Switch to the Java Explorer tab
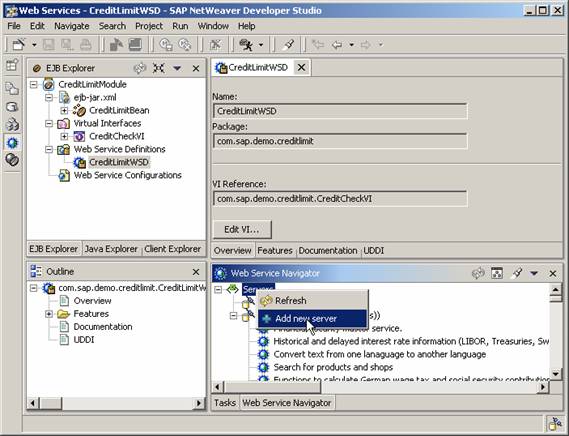Screen dimensions: 569x436 coord(111,249)
